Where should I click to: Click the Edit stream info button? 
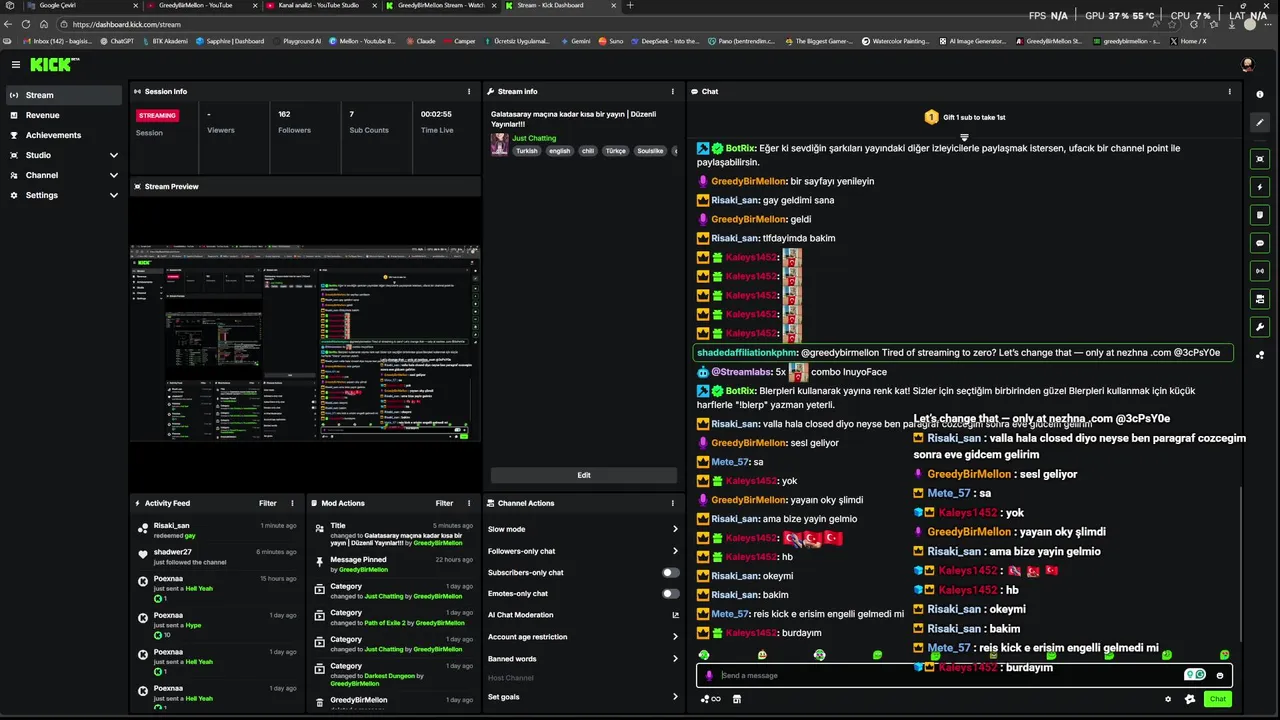[x=583, y=475]
